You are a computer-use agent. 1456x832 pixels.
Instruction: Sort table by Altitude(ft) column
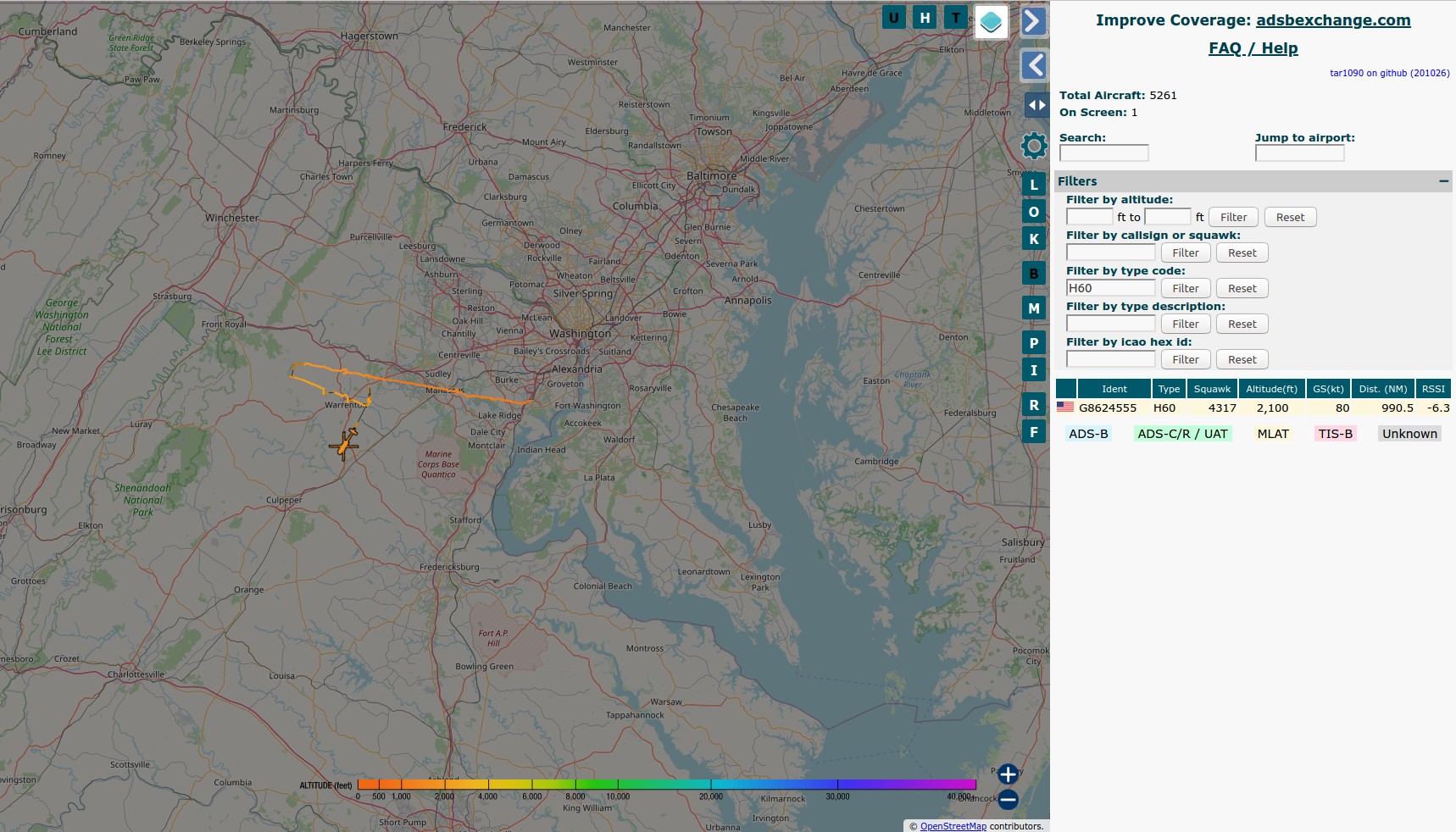[x=1271, y=389]
